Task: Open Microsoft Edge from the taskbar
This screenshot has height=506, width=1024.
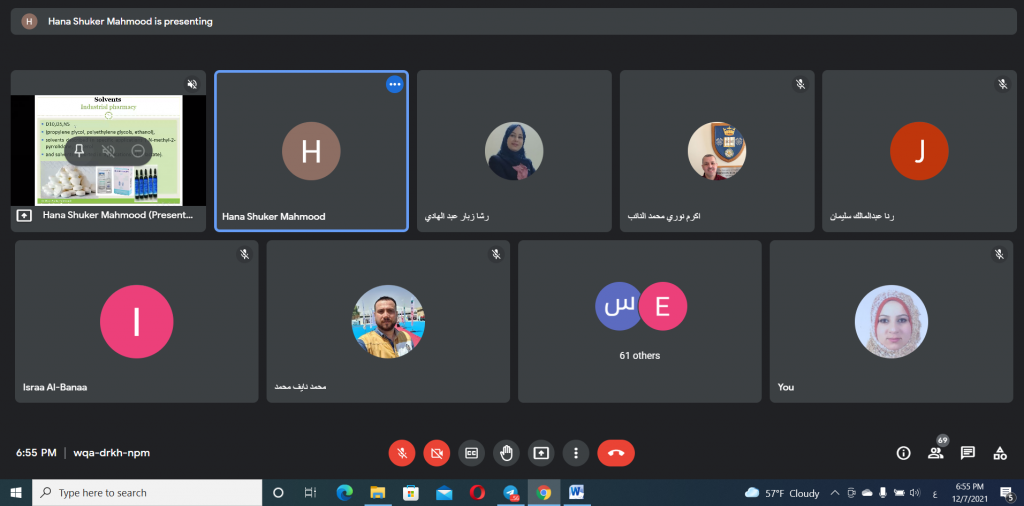Action: pyautogui.click(x=345, y=492)
